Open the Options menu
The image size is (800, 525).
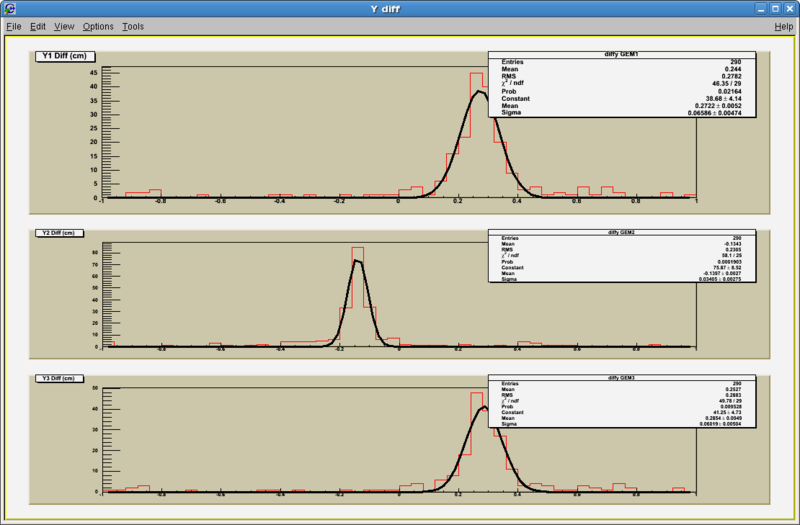click(x=98, y=27)
